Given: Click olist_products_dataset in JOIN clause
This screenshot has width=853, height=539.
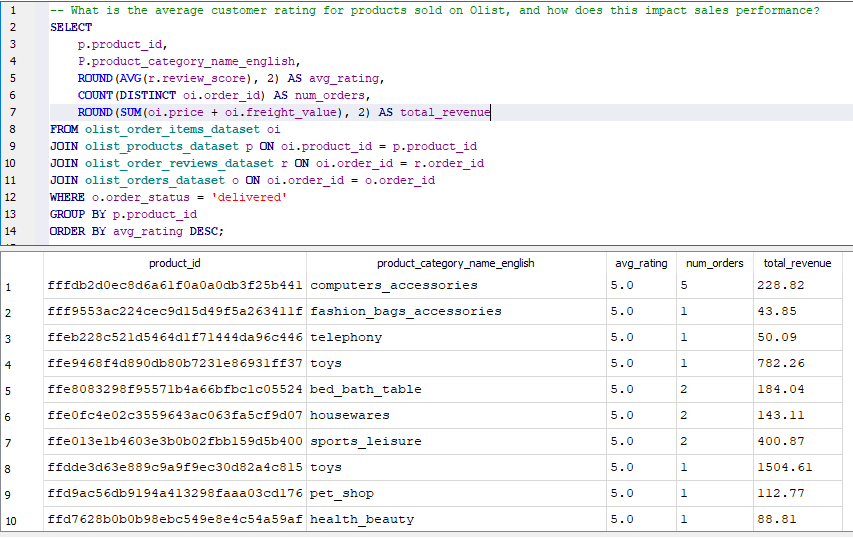Looking at the screenshot, I should [x=162, y=146].
